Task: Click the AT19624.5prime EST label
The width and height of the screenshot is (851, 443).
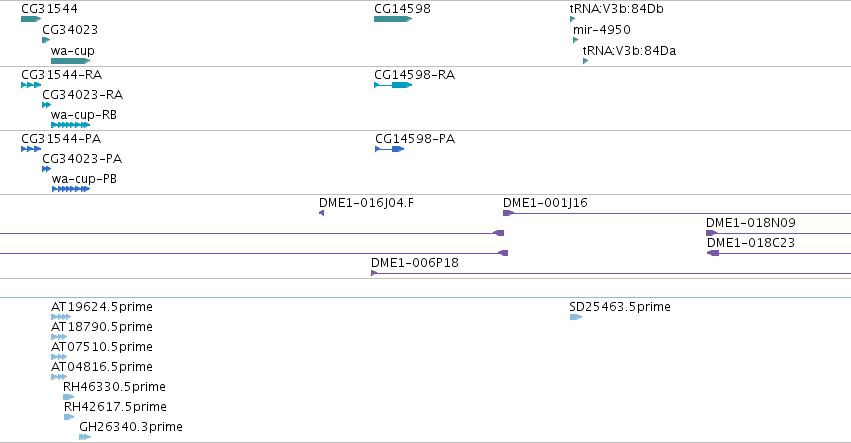Action: pyautogui.click(x=102, y=307)
